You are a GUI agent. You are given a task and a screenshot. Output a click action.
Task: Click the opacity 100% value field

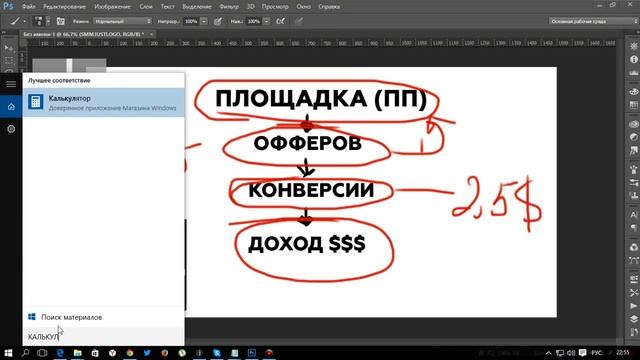(191, 21)
